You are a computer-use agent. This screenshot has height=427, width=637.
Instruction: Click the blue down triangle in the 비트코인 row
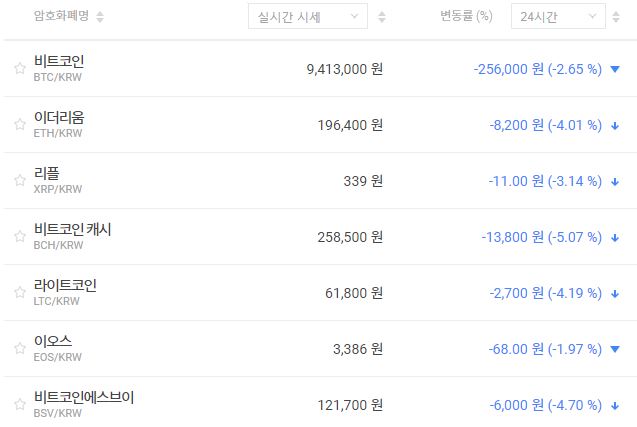point(615,70)
